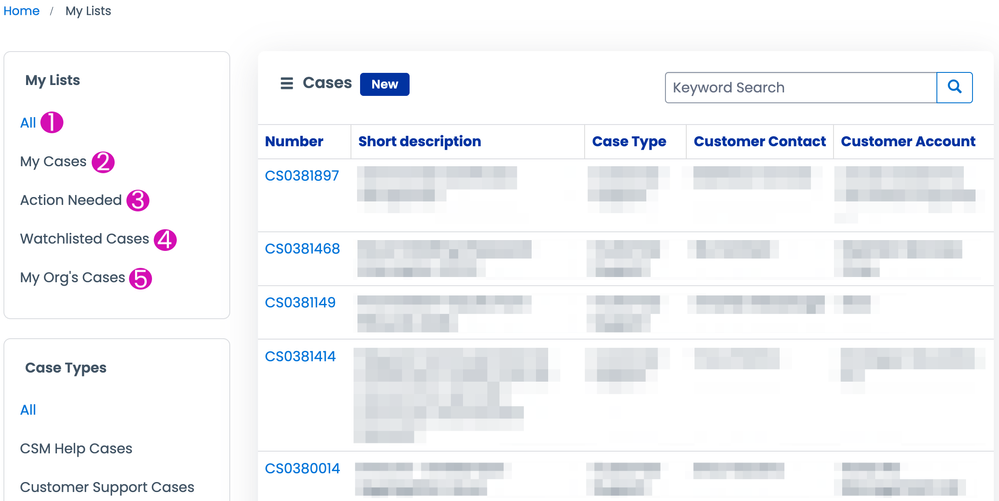
Task: Sort by Short description column header
Action: click(x=419, y=142)
